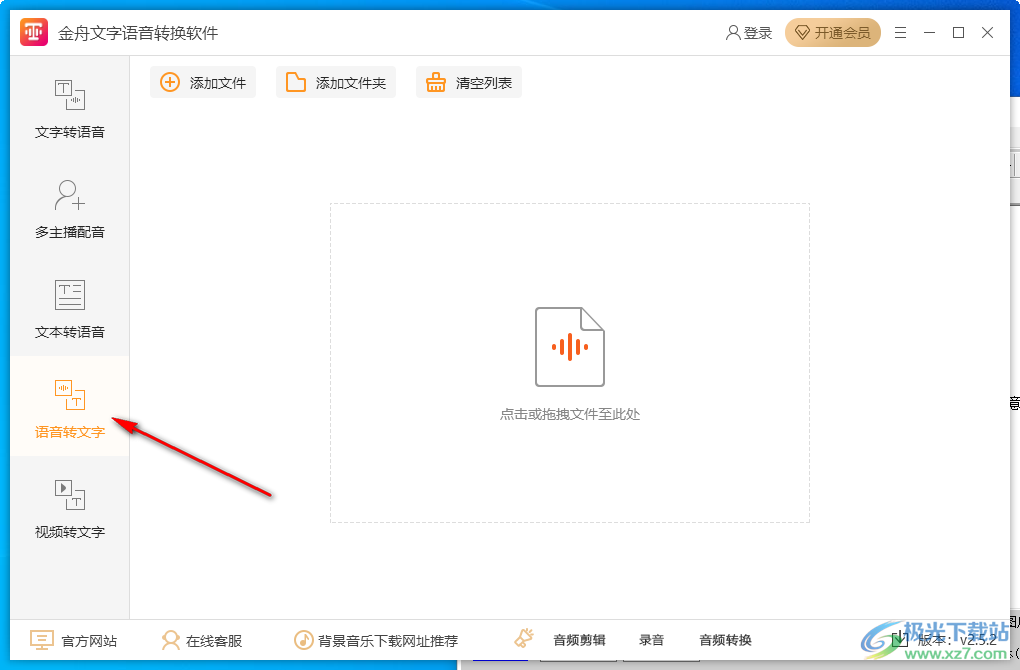This screenshot has height=670, width=1020.
Task: Open the 视频转文字 feature
Action: point(69,507)
